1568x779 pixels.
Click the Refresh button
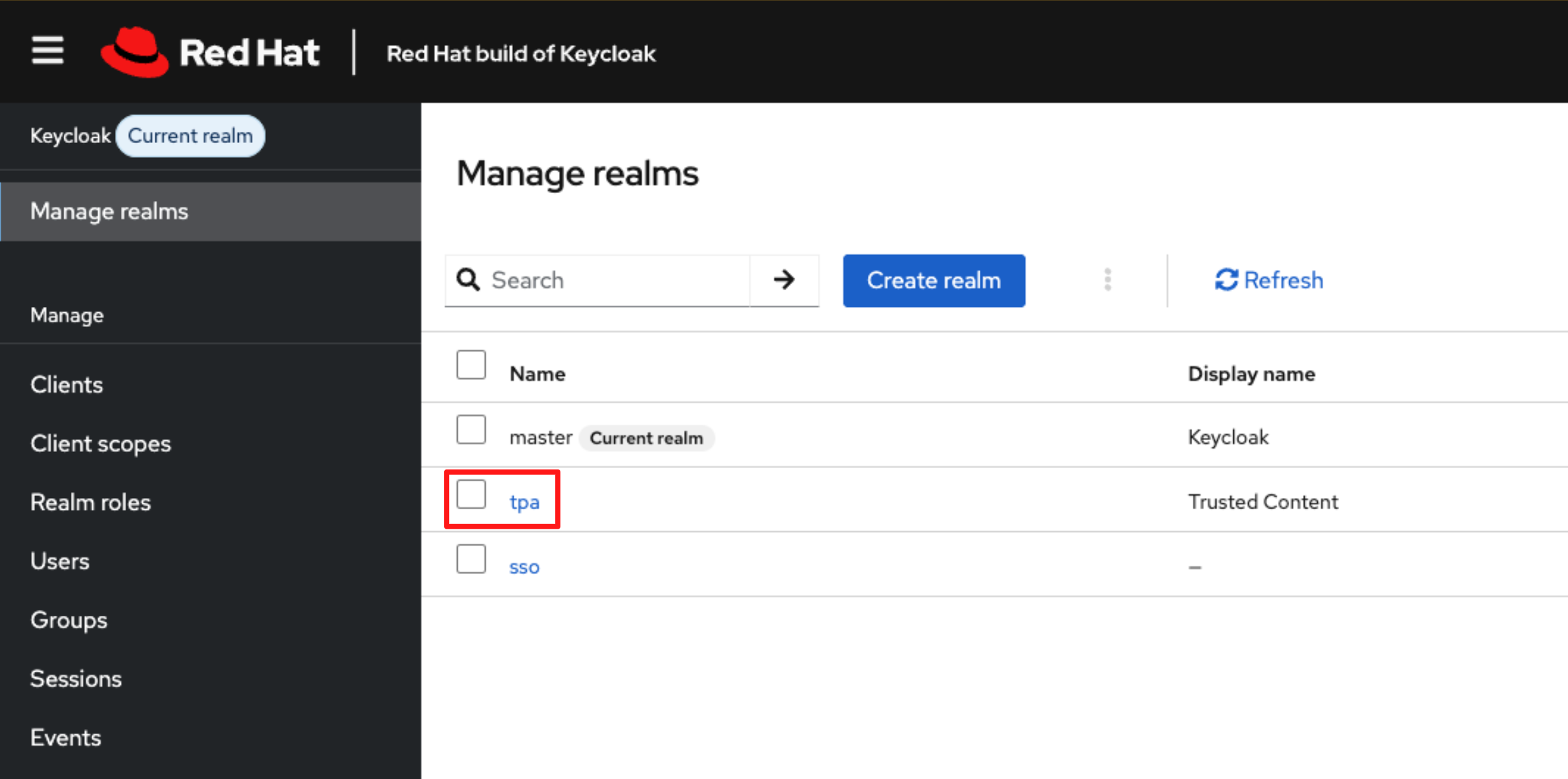point(1268,280)
